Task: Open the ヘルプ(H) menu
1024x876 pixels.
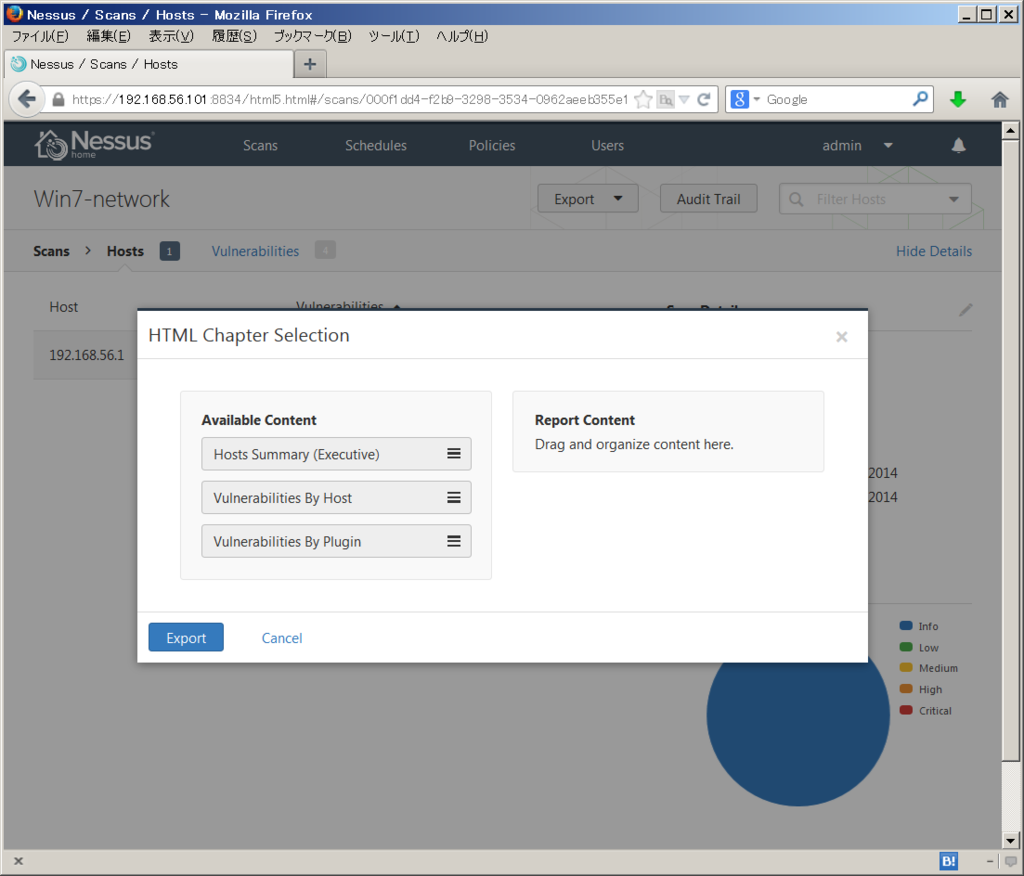Action: [x=462, y=36]
